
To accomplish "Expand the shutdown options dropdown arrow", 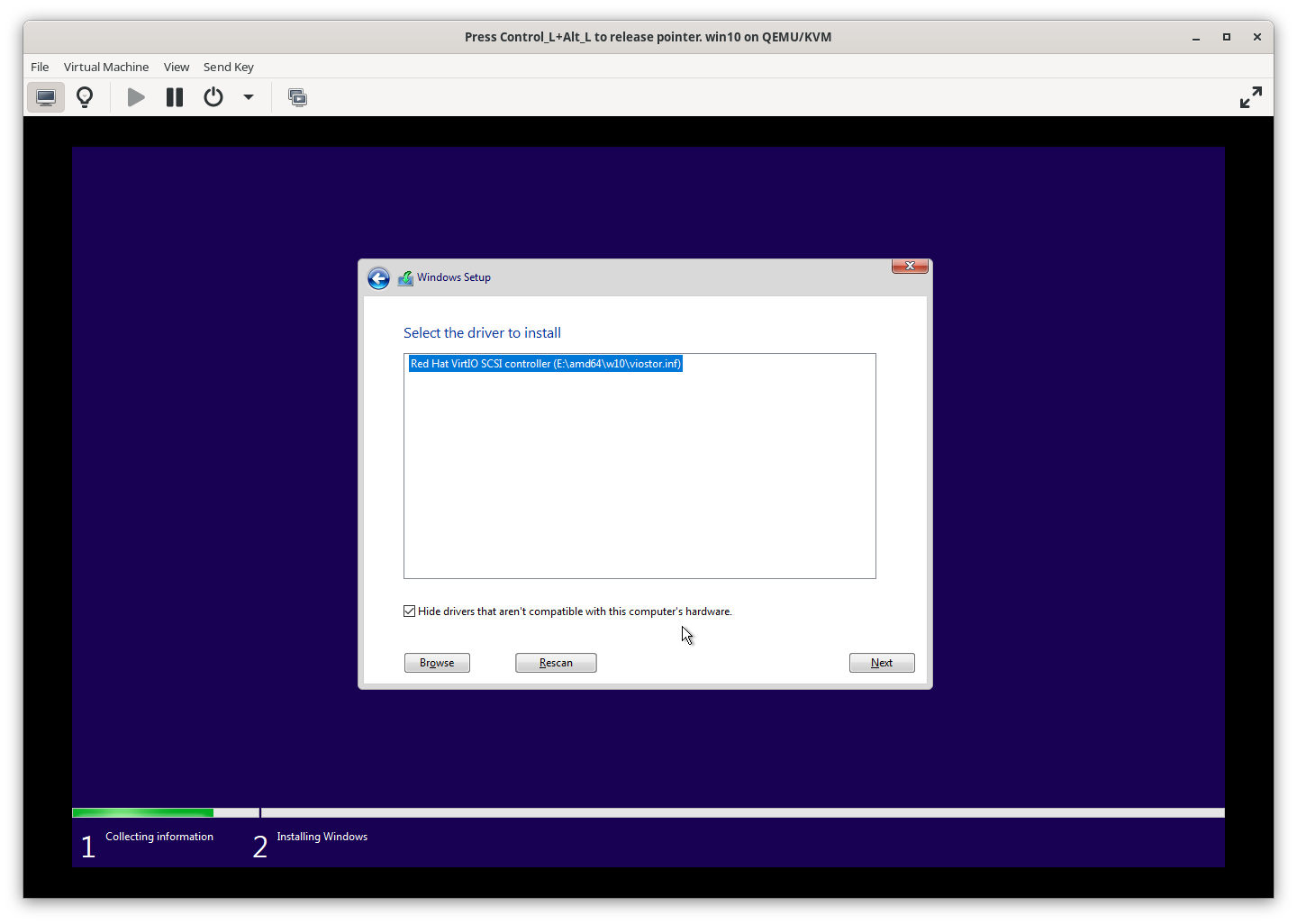I will click(x=249, y=97).
